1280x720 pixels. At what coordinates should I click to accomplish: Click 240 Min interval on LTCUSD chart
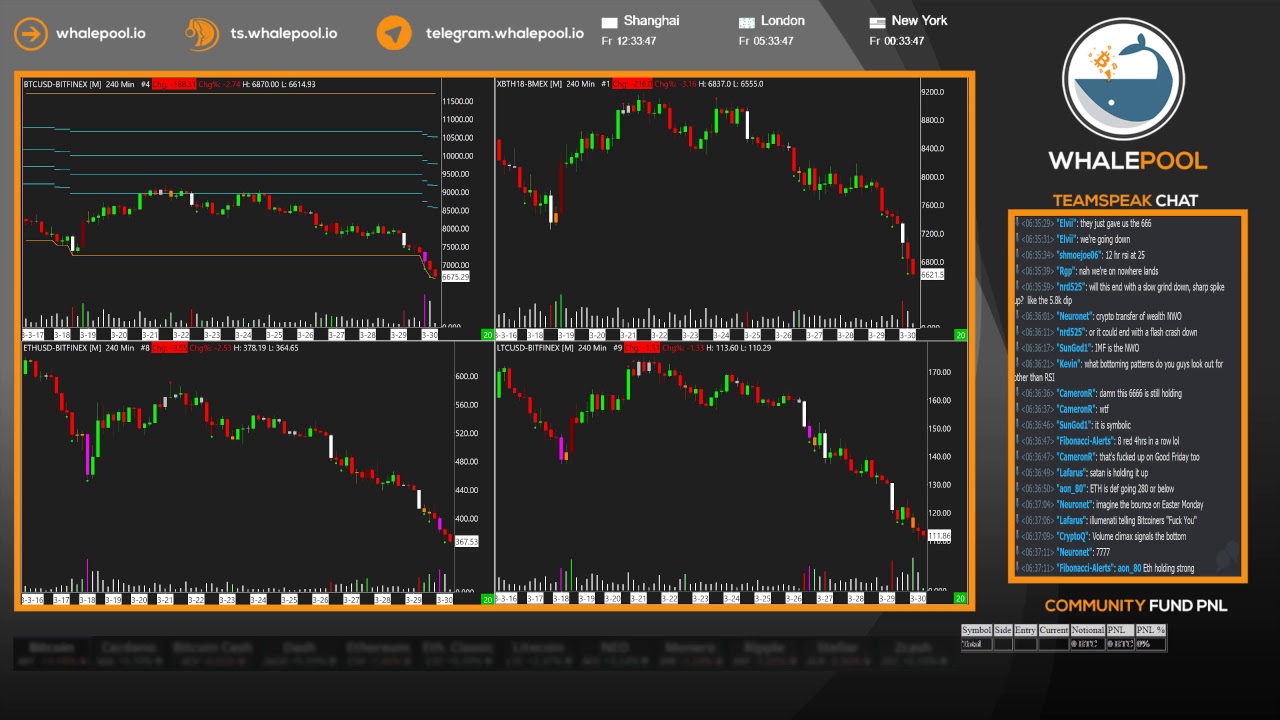593,348
